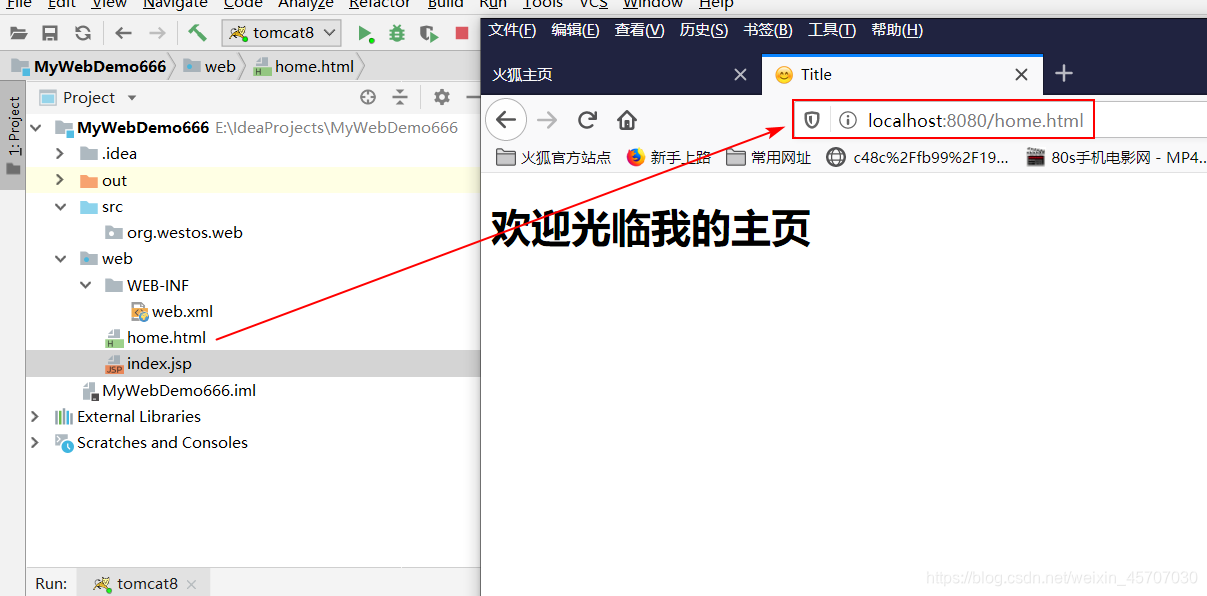This screenshot has height=596, width=1207.
Task: Select org.westos.web package
Action: click(184, 233)
